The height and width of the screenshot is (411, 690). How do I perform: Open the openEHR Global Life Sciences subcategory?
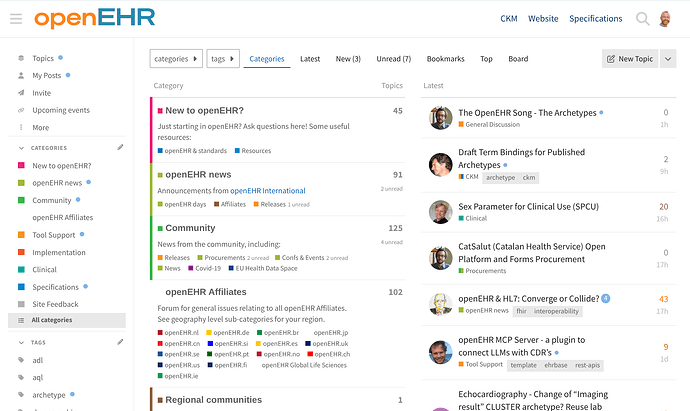(304, 365)
